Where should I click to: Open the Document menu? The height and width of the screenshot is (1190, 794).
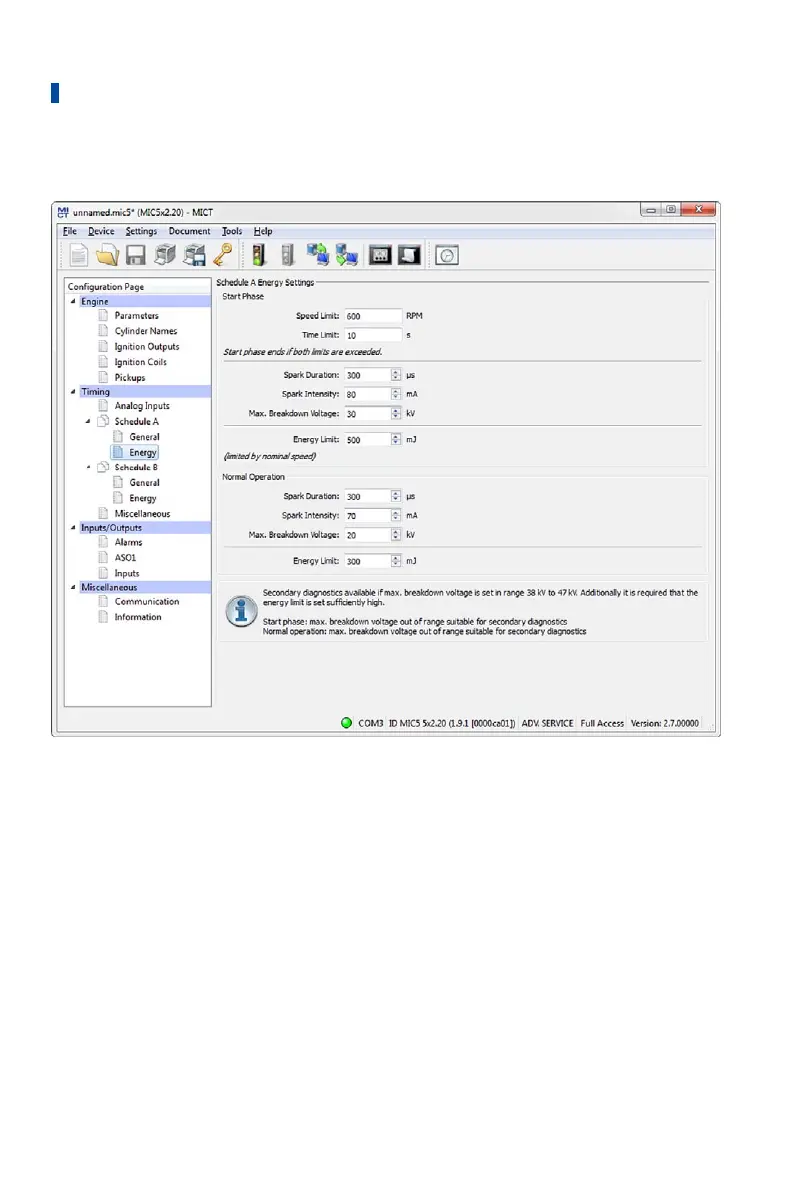coord(189,231)
